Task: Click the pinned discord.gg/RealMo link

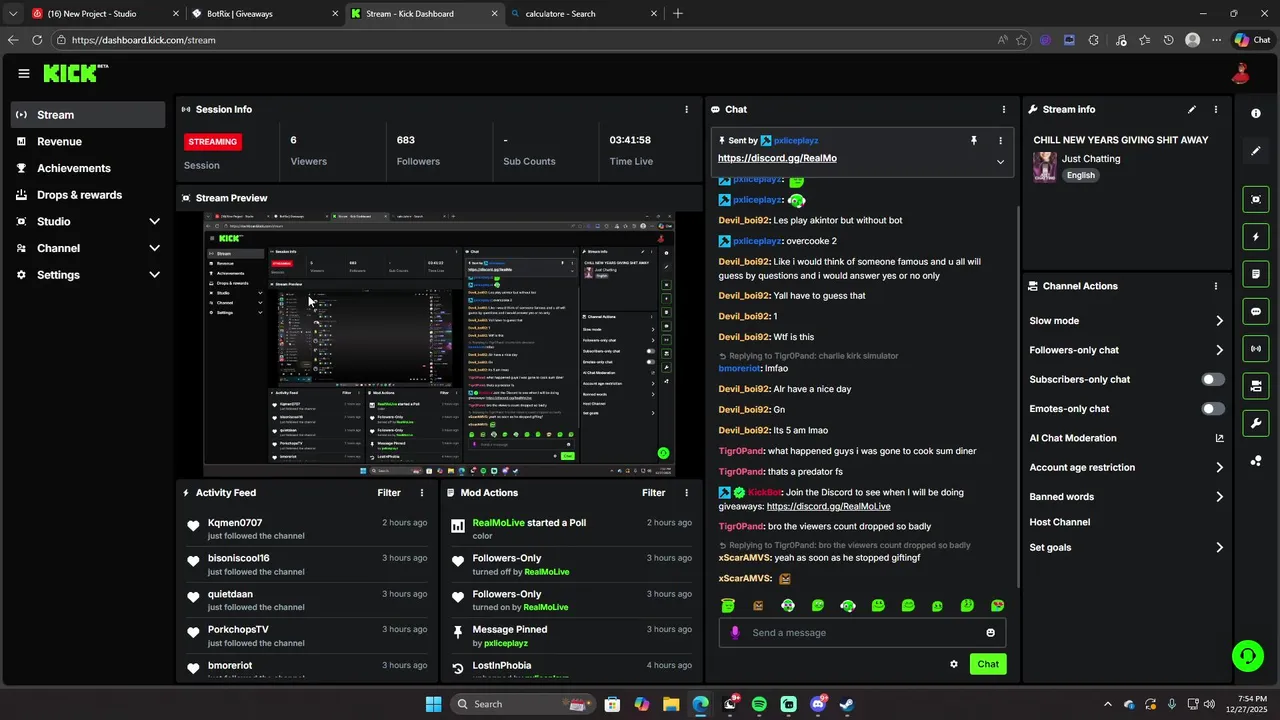Action: tap(777, 158)
